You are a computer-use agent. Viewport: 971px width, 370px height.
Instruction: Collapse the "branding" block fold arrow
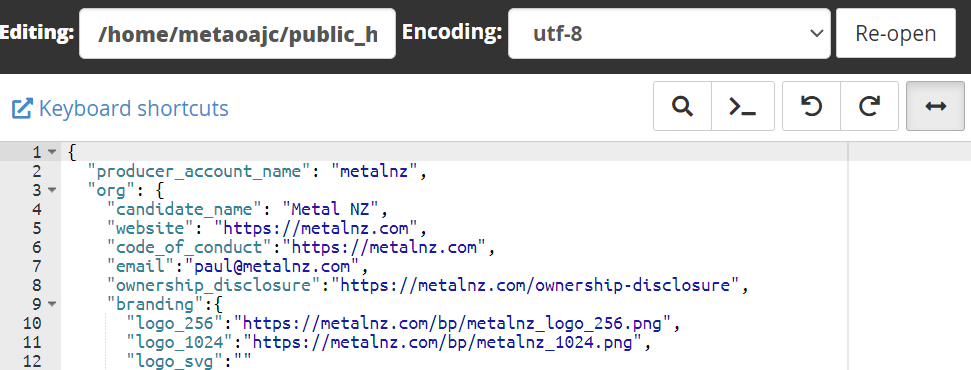[x=52, y=304]
